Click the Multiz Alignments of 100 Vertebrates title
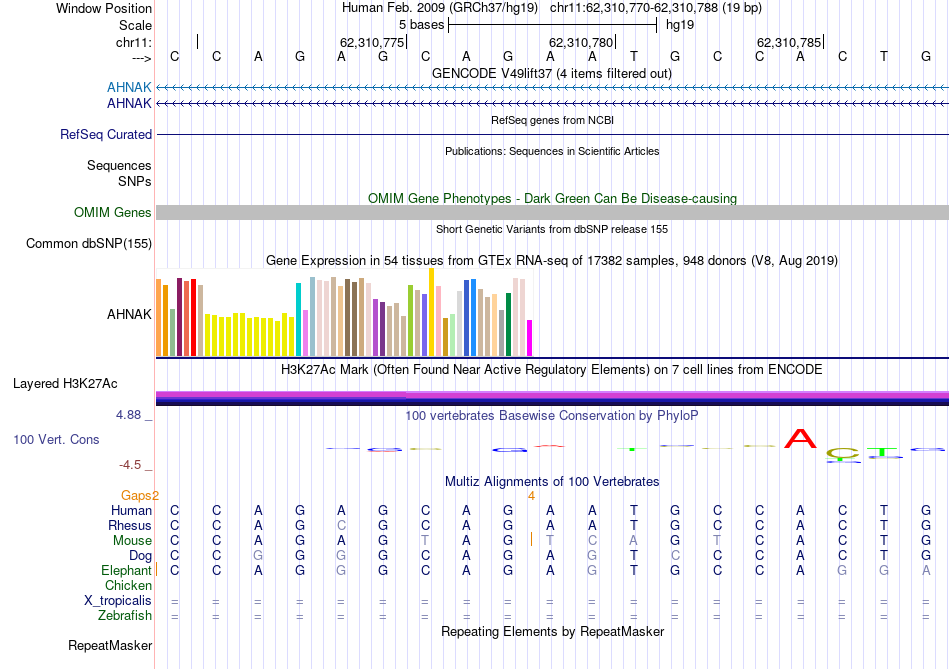The width and height of the screenshot is (950, 669). pyautogui.click(x=552, y=481)
